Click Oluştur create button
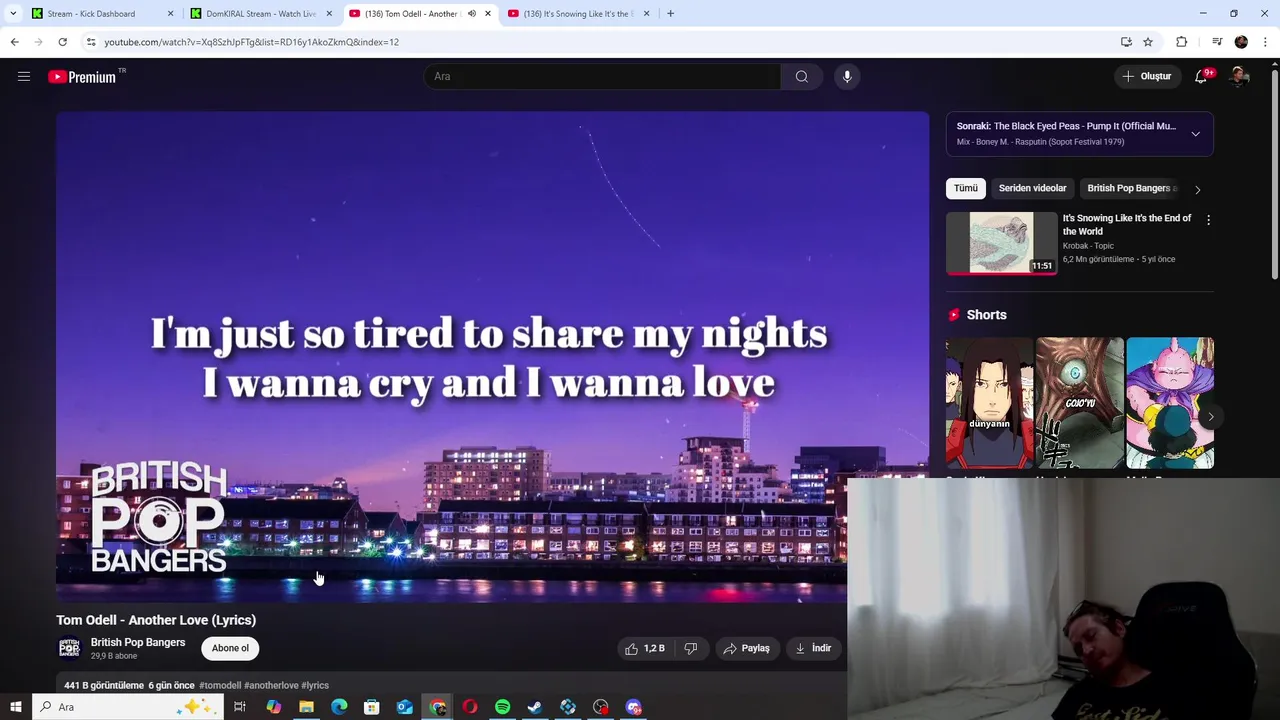This screenshot has width=1280, height=720. [x=1146, y=76]
